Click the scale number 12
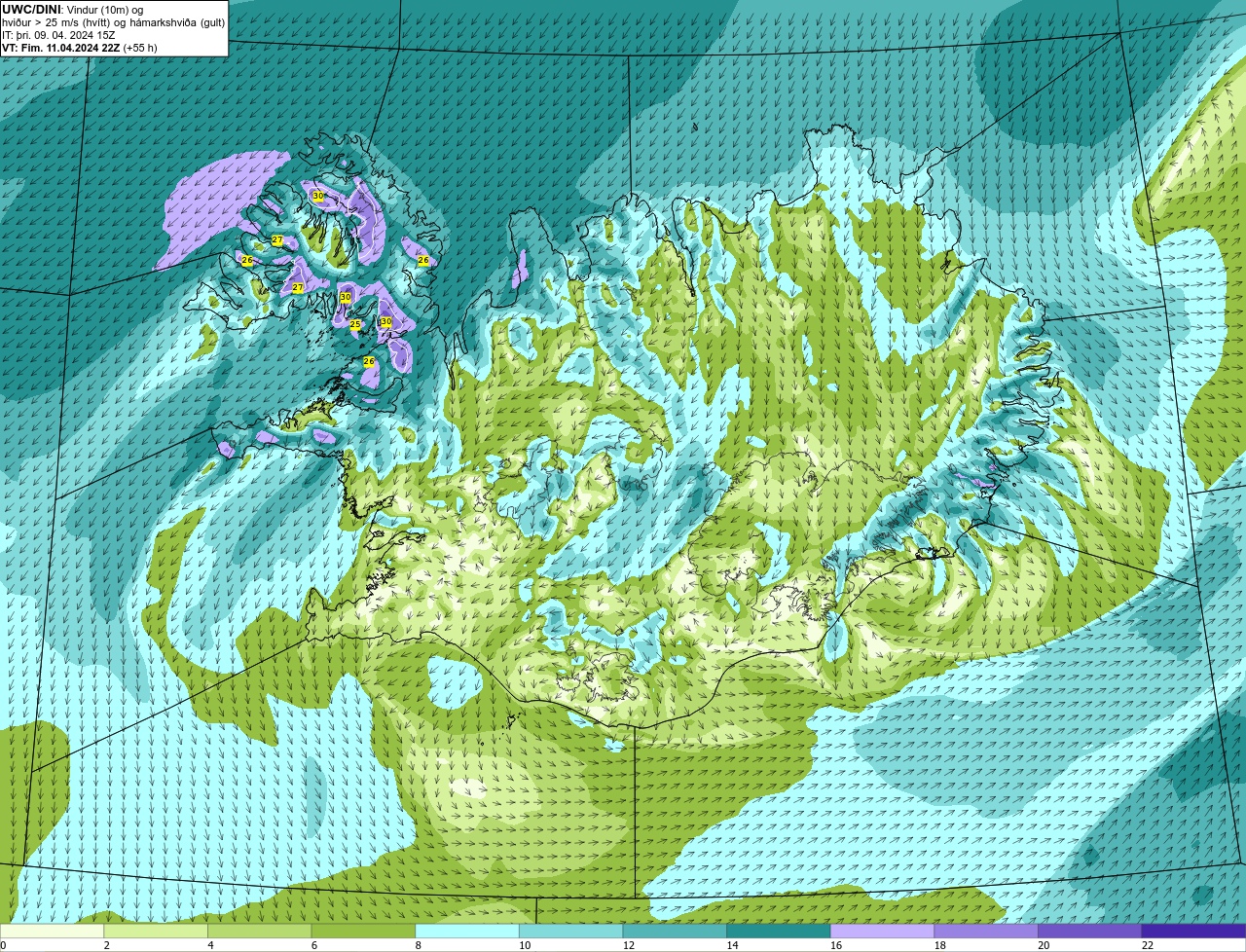1246x952 pixels. point(628,945)
